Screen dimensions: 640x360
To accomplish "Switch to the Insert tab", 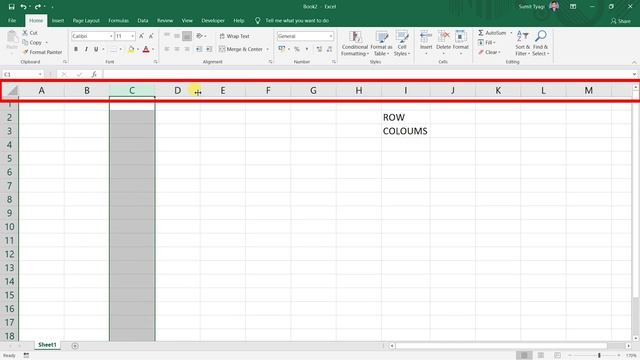I will click(58, 20).
